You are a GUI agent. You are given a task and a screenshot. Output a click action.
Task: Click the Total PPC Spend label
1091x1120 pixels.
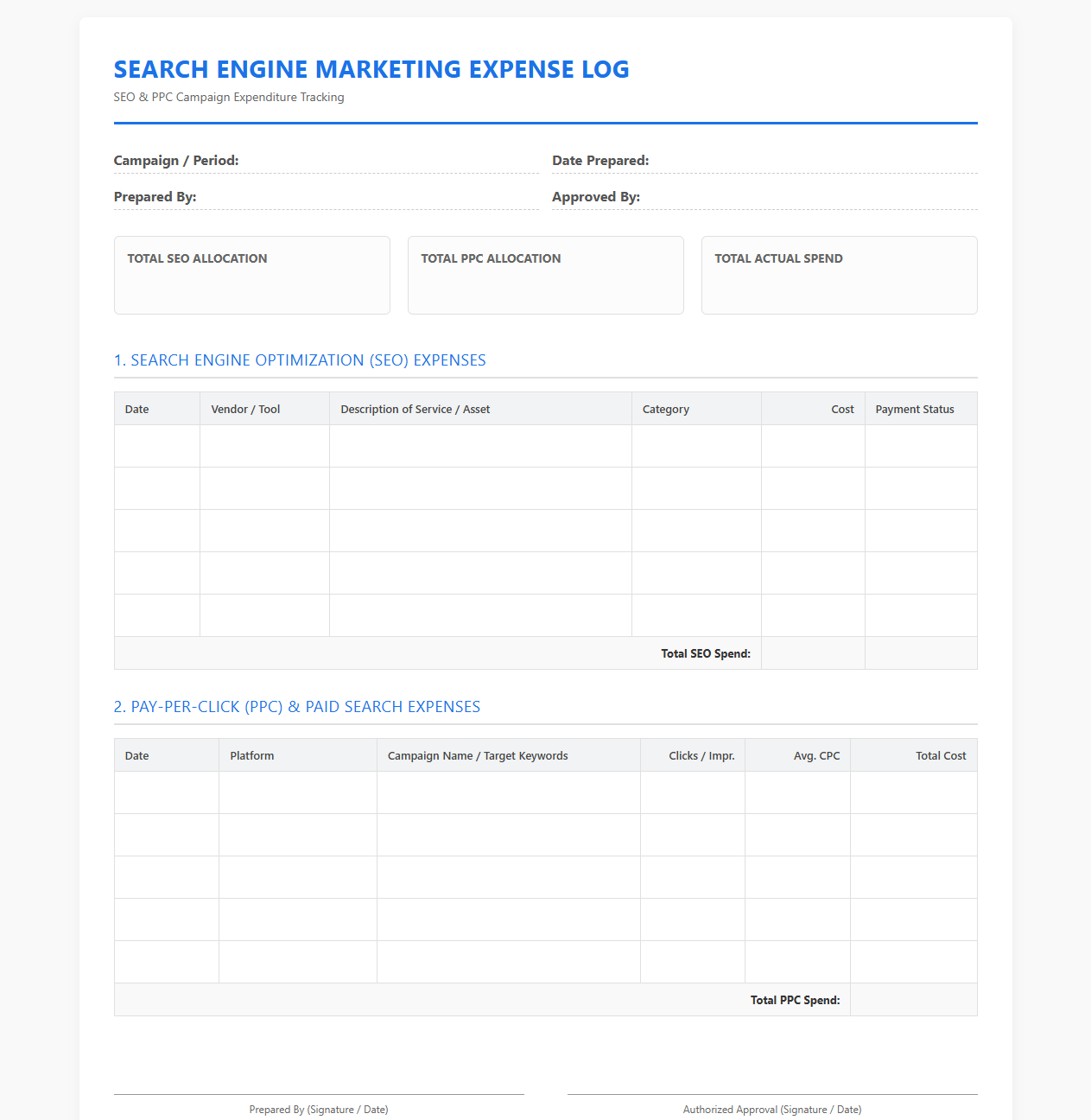point(795,1001)
